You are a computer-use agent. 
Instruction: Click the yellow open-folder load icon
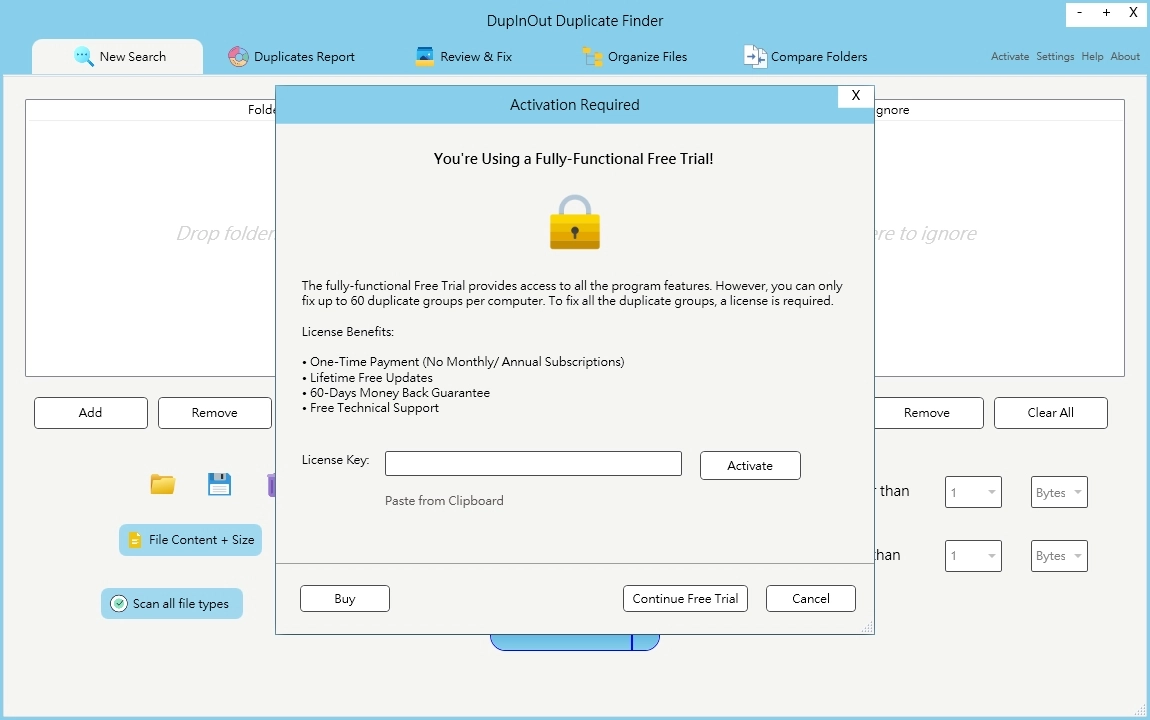[x=163, y=485]
